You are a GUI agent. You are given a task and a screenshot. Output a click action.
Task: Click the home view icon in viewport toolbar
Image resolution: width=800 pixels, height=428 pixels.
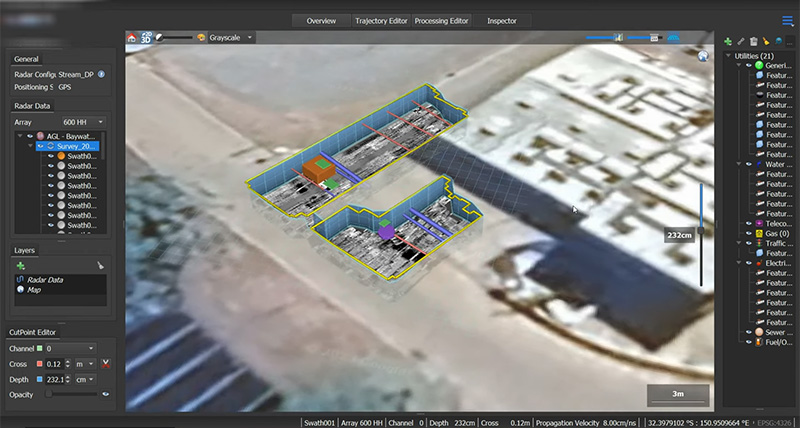[x=132, y=37]
